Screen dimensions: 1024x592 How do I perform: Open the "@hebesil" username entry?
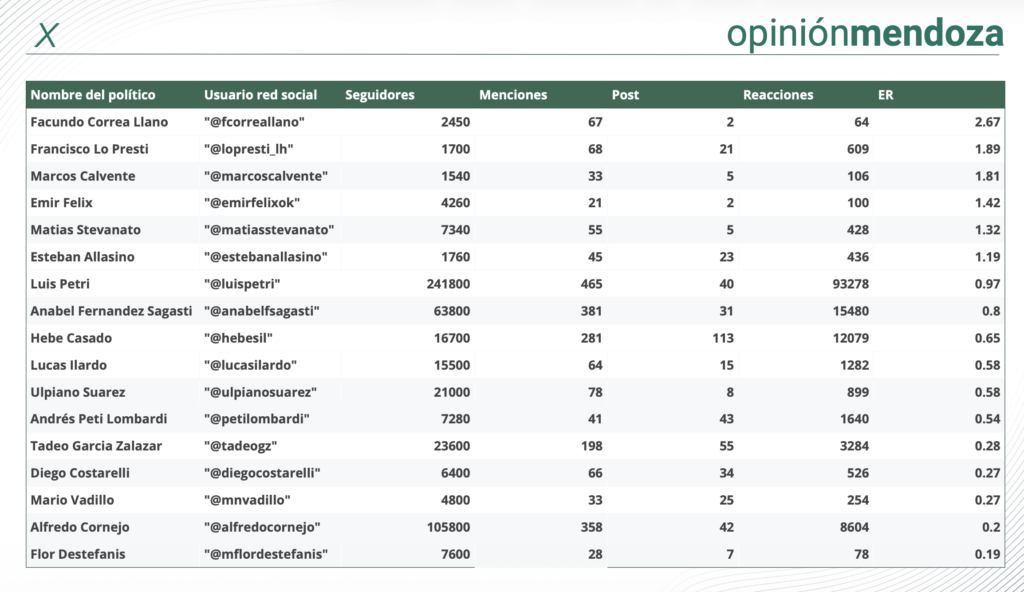tap(237, 338)
